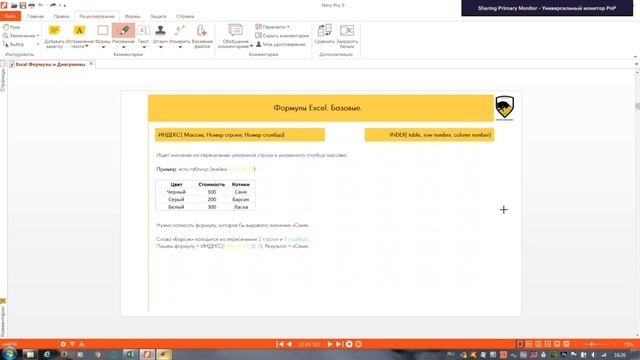Expand the Текст tool dropdown arrow
The width and height of the screenshot is (640, 360).
143,47
